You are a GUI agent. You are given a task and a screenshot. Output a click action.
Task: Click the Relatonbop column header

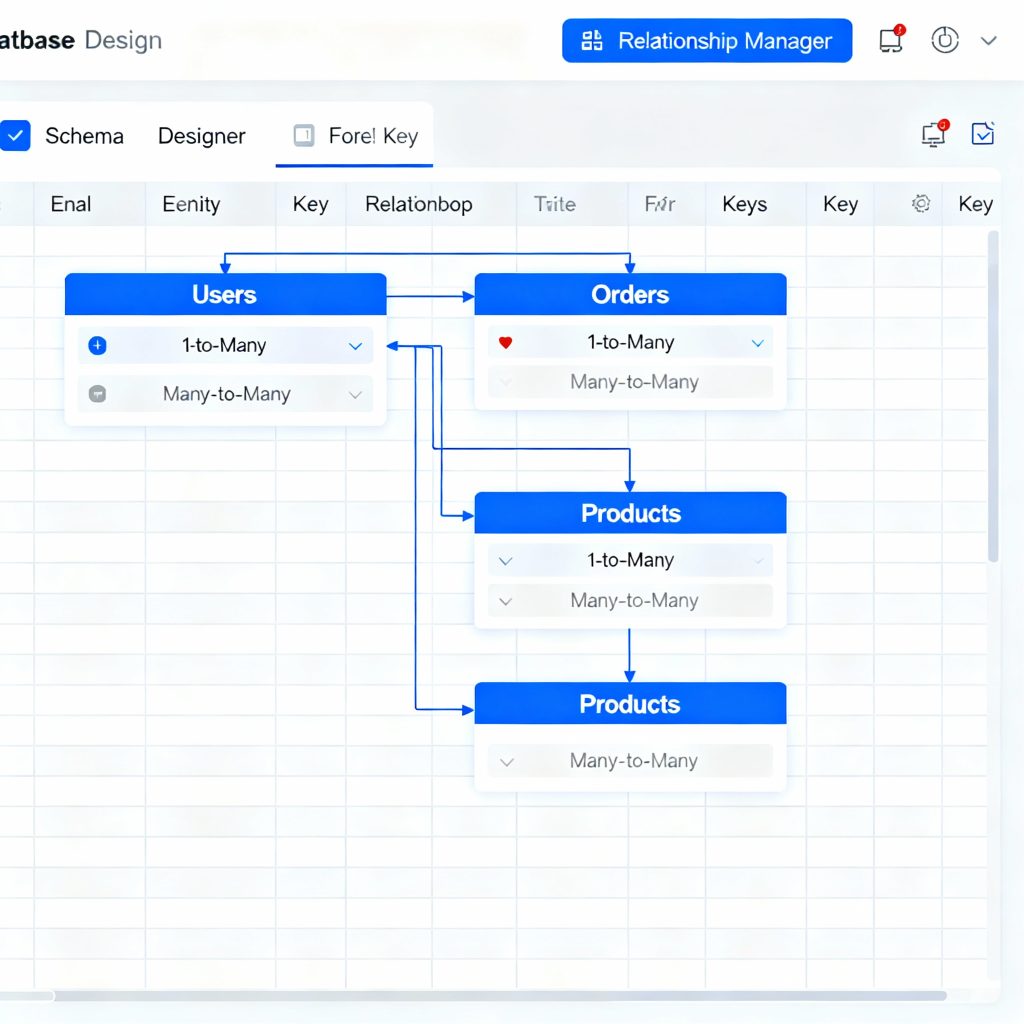pos(418,204)
